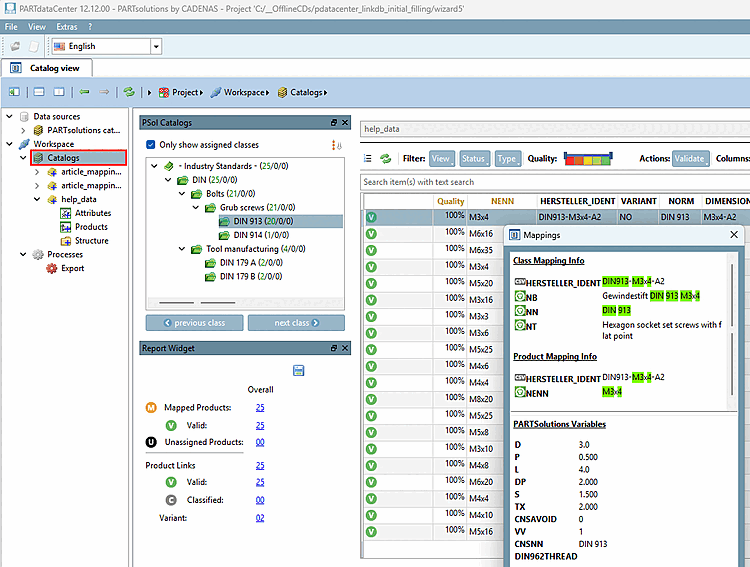Image resolution: width=750 pixels, height=567 pixels.
Task: Collapse the Data sources tree node
Action: (x=10, y=116)
